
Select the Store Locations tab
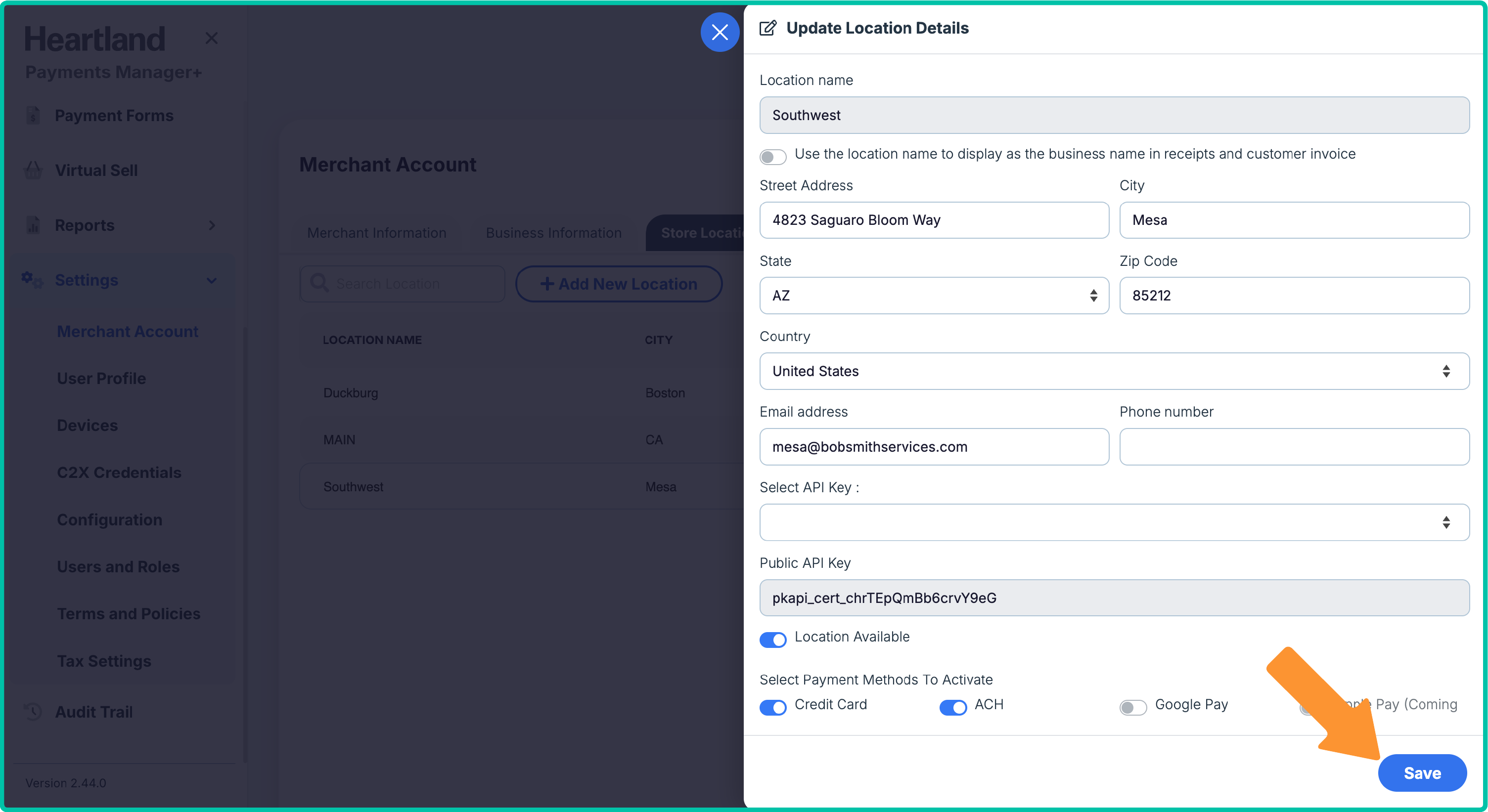tap(694, 233)
